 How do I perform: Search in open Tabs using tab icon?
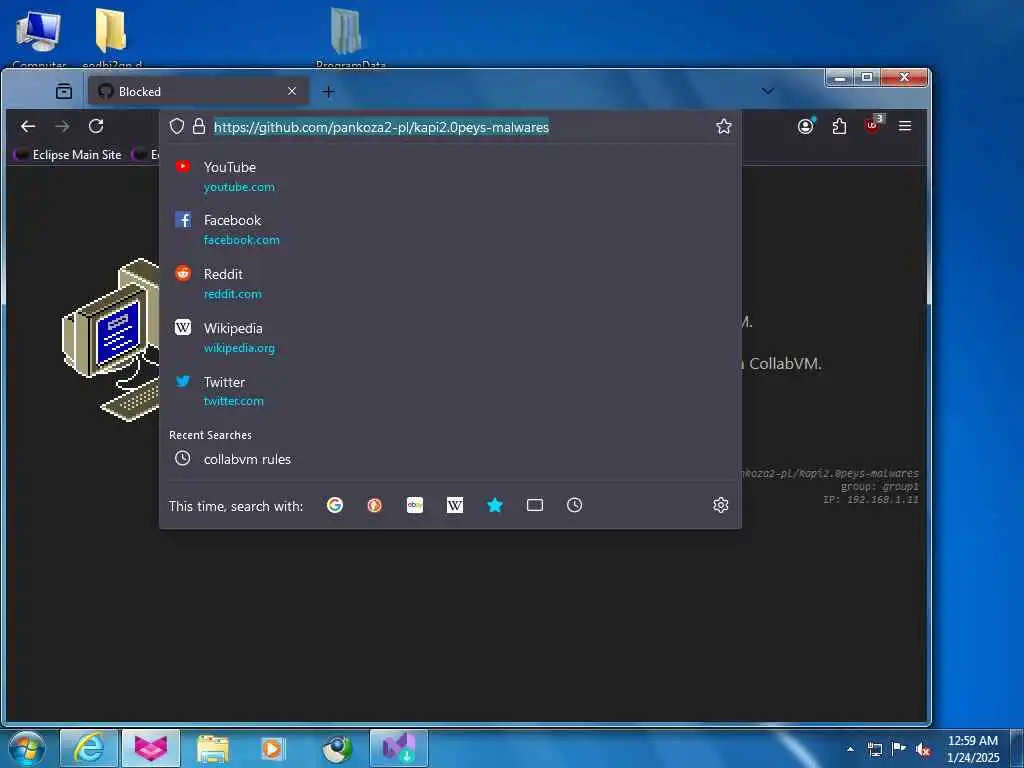pyautogui.click(x=535, y=505)
